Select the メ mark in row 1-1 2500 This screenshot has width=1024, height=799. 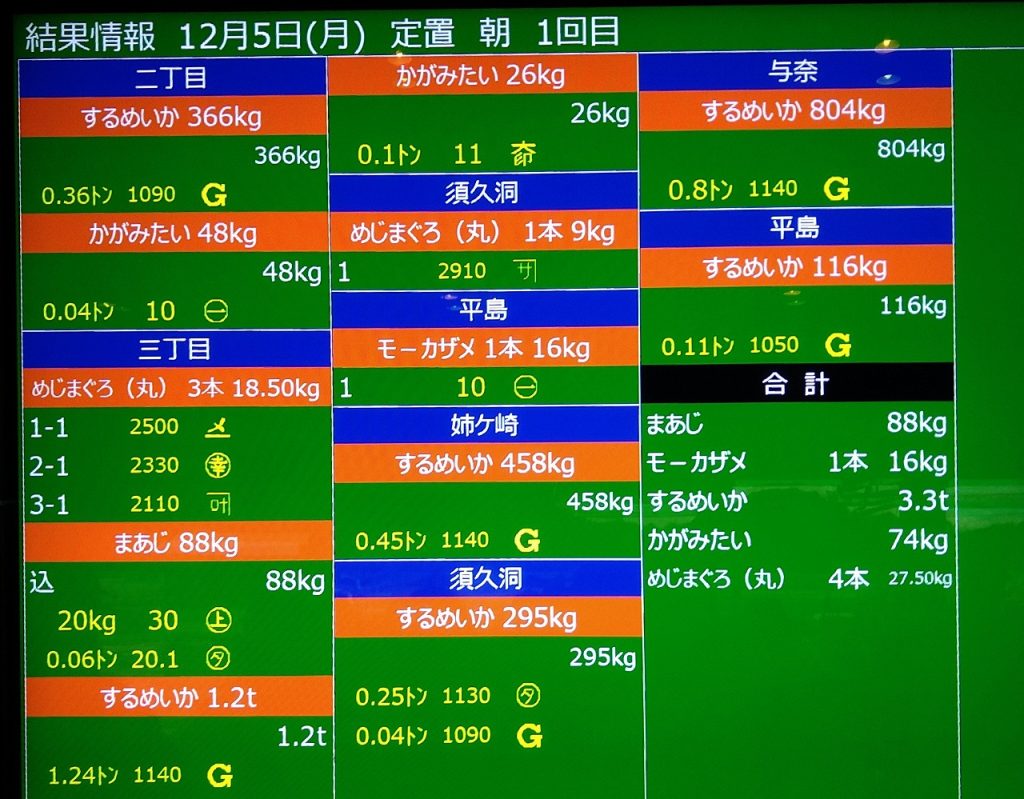(217, 427)
